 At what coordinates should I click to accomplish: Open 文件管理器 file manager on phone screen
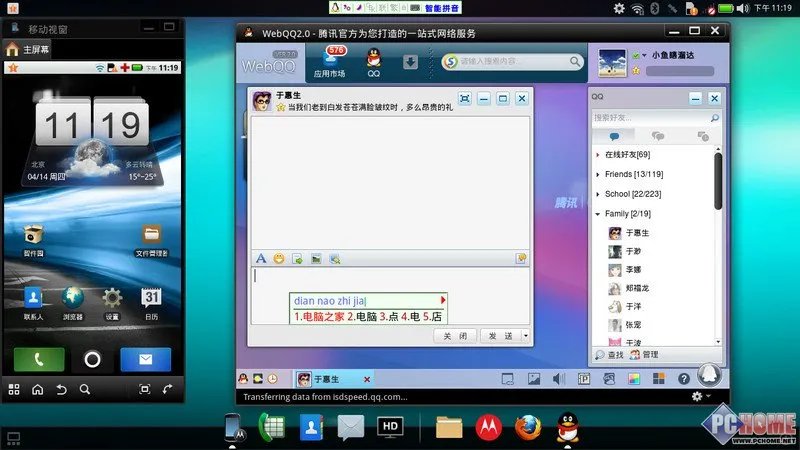click(x=152, y=240)
